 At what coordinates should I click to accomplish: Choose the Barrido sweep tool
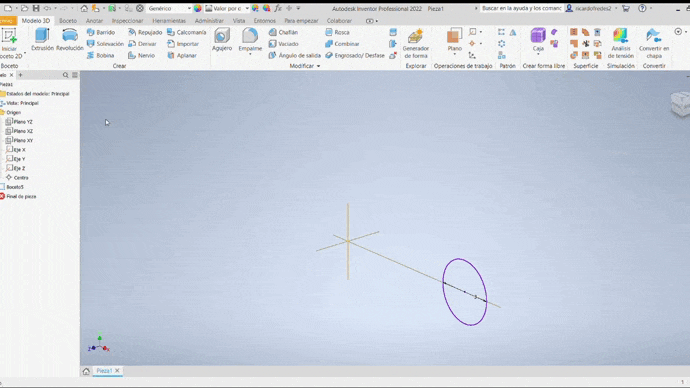(101, 32)
